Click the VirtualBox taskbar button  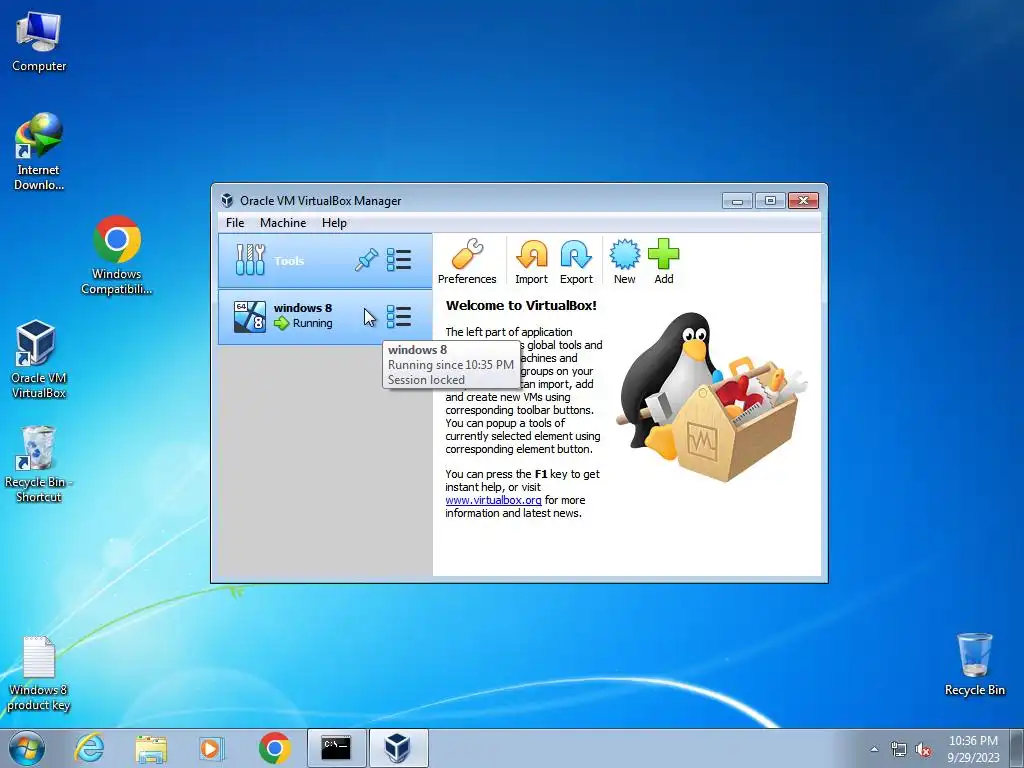click(x=398, y=748)
